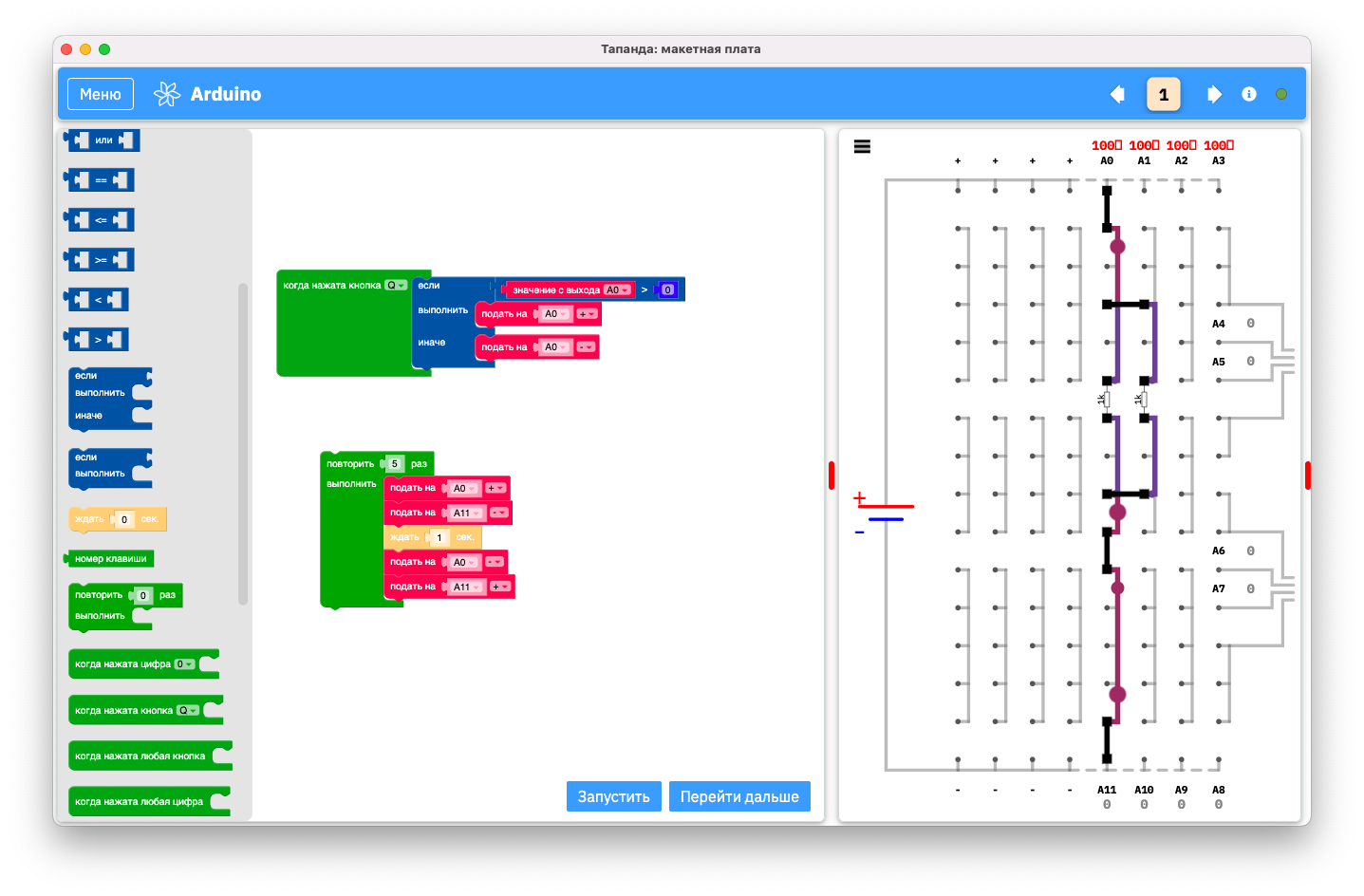The width and height of the screenshot is (1364, 896).
Task: Select the ждать сек. block in palette
Action: [x=118, y=519]
